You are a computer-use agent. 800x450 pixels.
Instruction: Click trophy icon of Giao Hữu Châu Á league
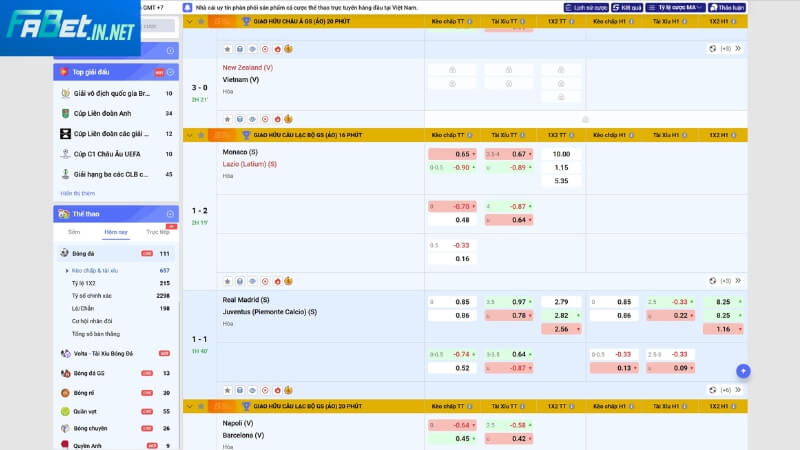coord(246,21)
